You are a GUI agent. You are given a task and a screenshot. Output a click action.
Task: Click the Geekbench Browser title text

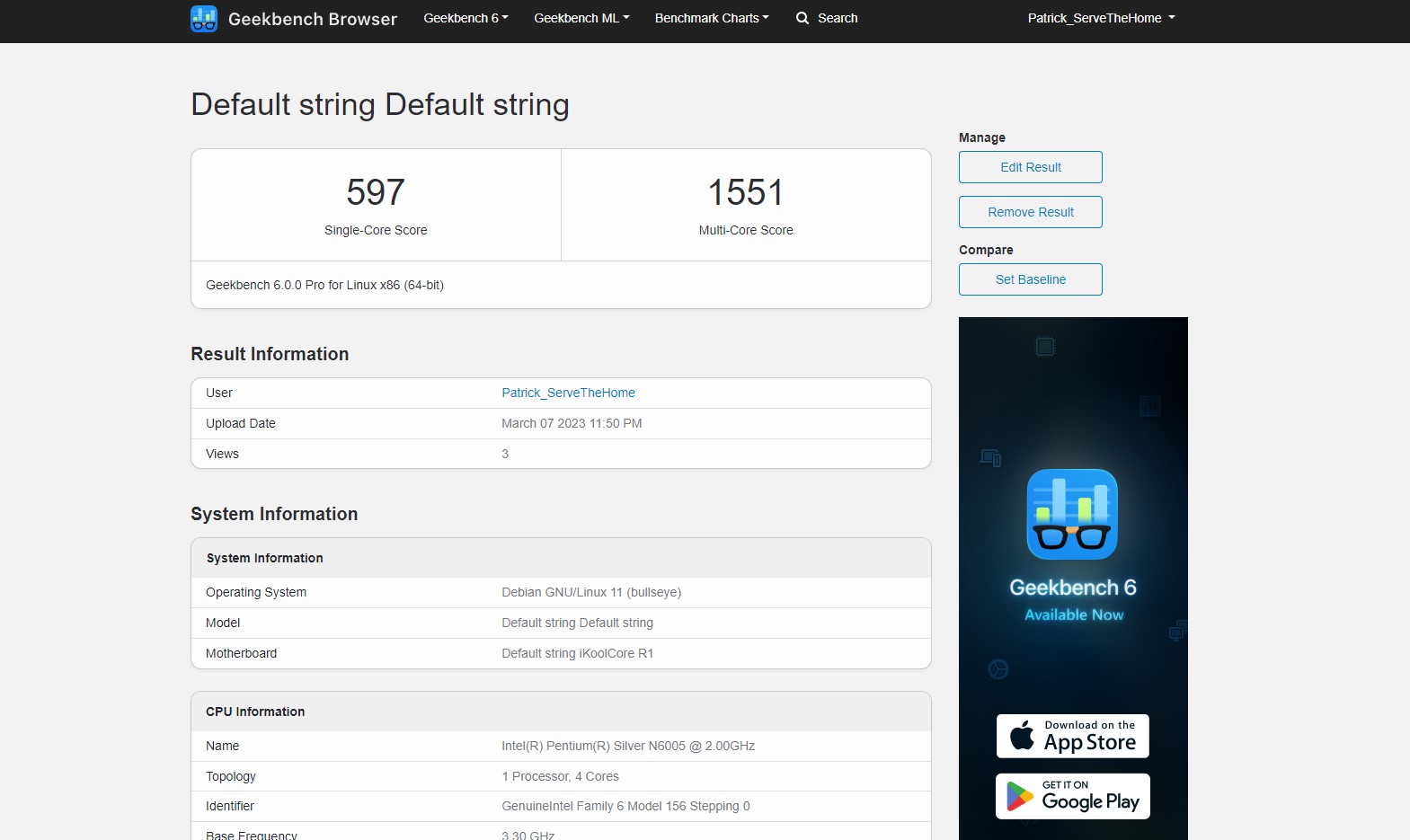click(312, 19)
